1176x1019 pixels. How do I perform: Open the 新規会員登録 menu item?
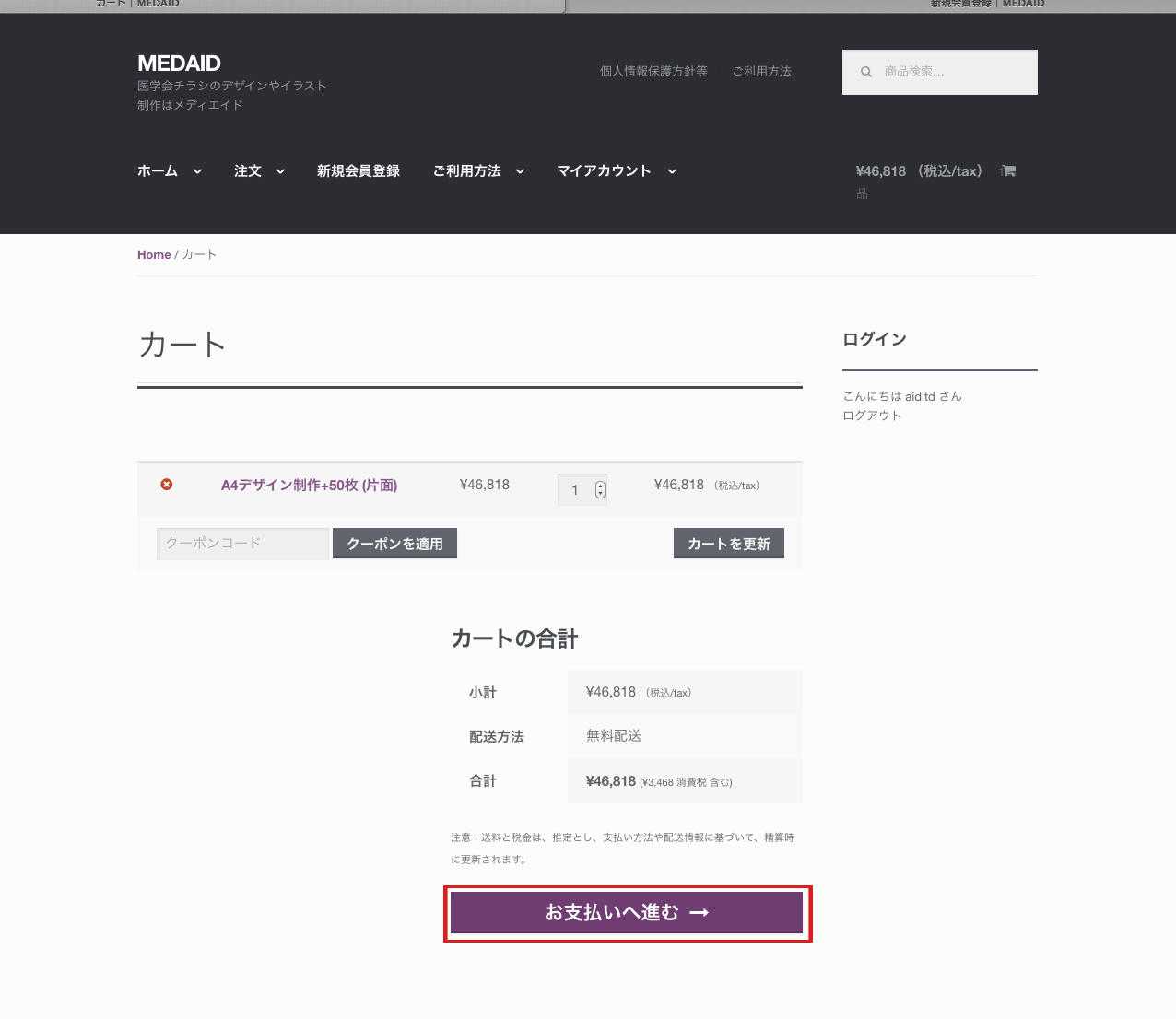pyautogui.click(x=358, y=170)
